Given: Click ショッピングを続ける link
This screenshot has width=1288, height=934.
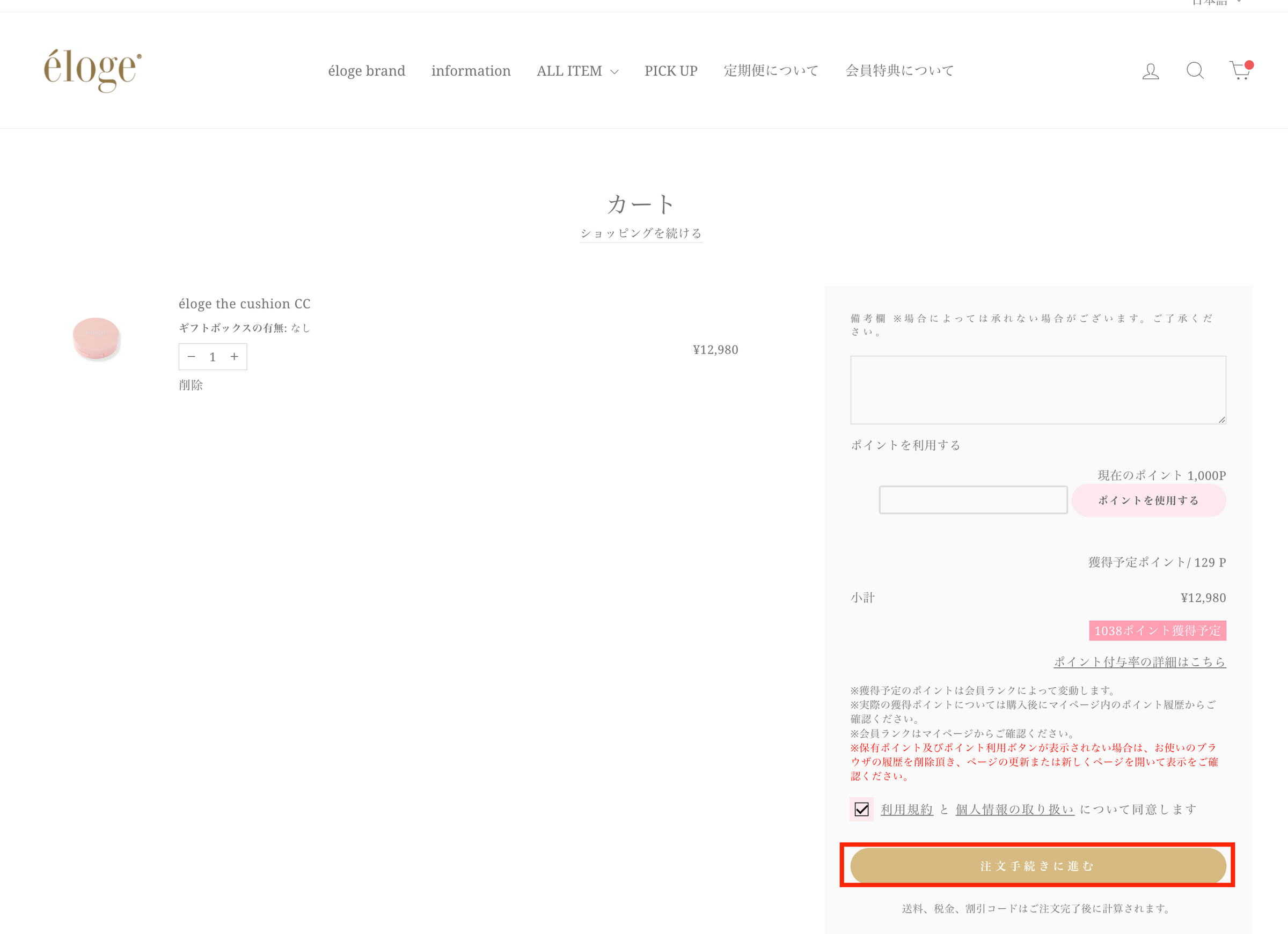Looking at the screenshot, I should point(641,233).
